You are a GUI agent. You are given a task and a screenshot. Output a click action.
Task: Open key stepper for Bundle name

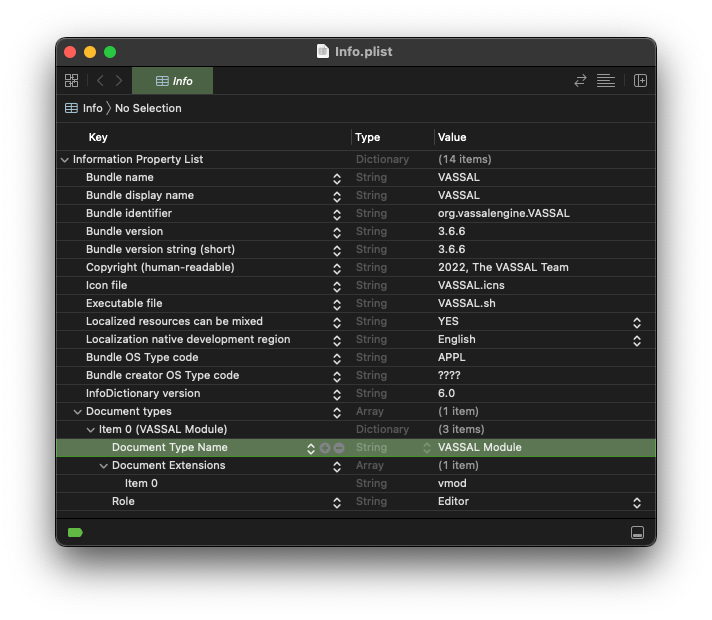[337, 179]
